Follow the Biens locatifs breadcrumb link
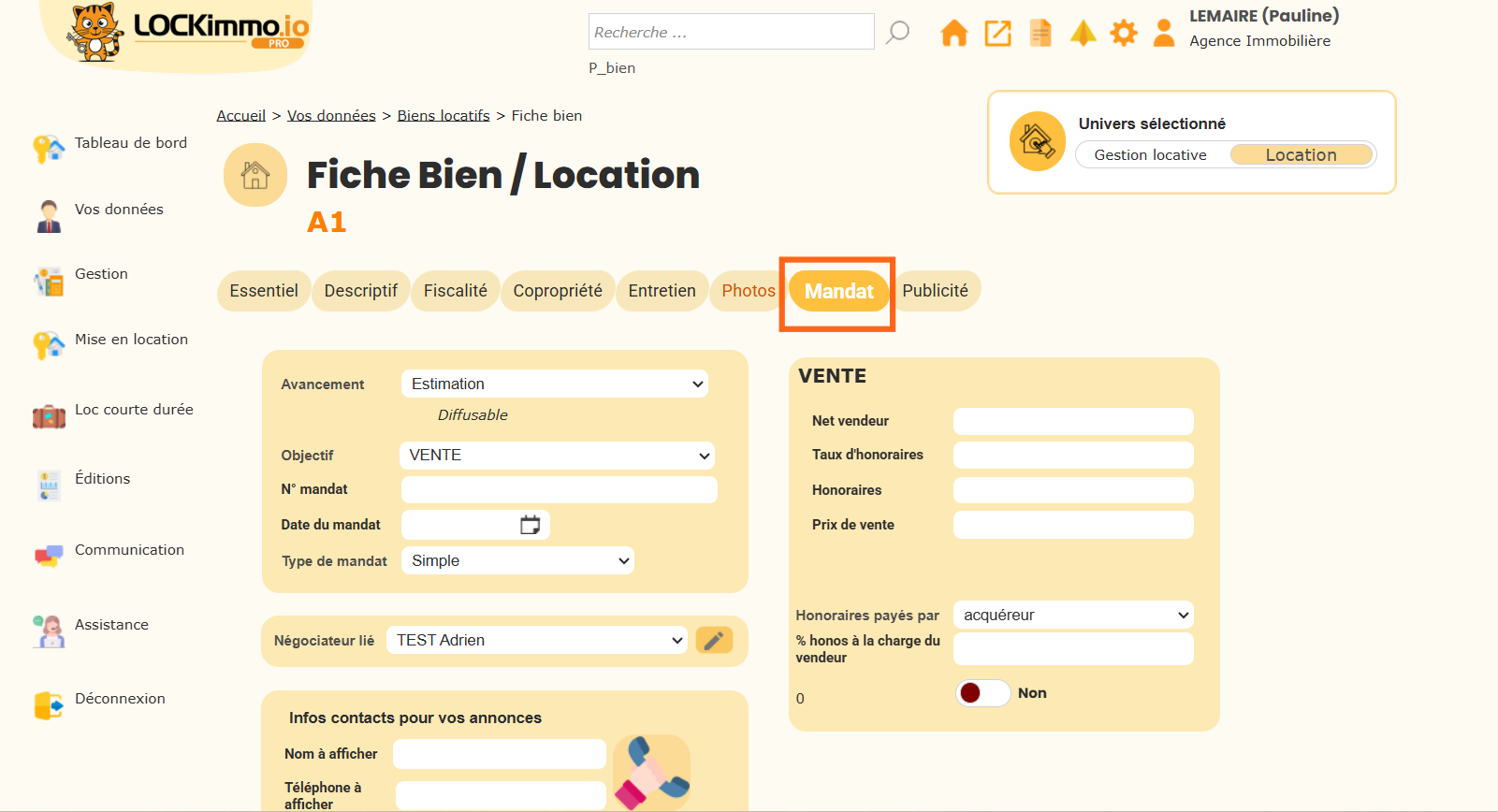Image resolution: width=1498 pixels, height=812 pixels. pos(444,116)
